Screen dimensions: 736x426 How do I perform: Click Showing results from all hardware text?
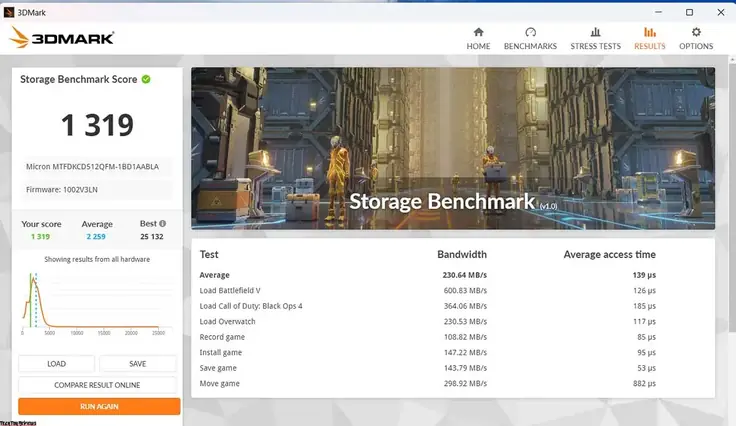(x=97, y=259)
